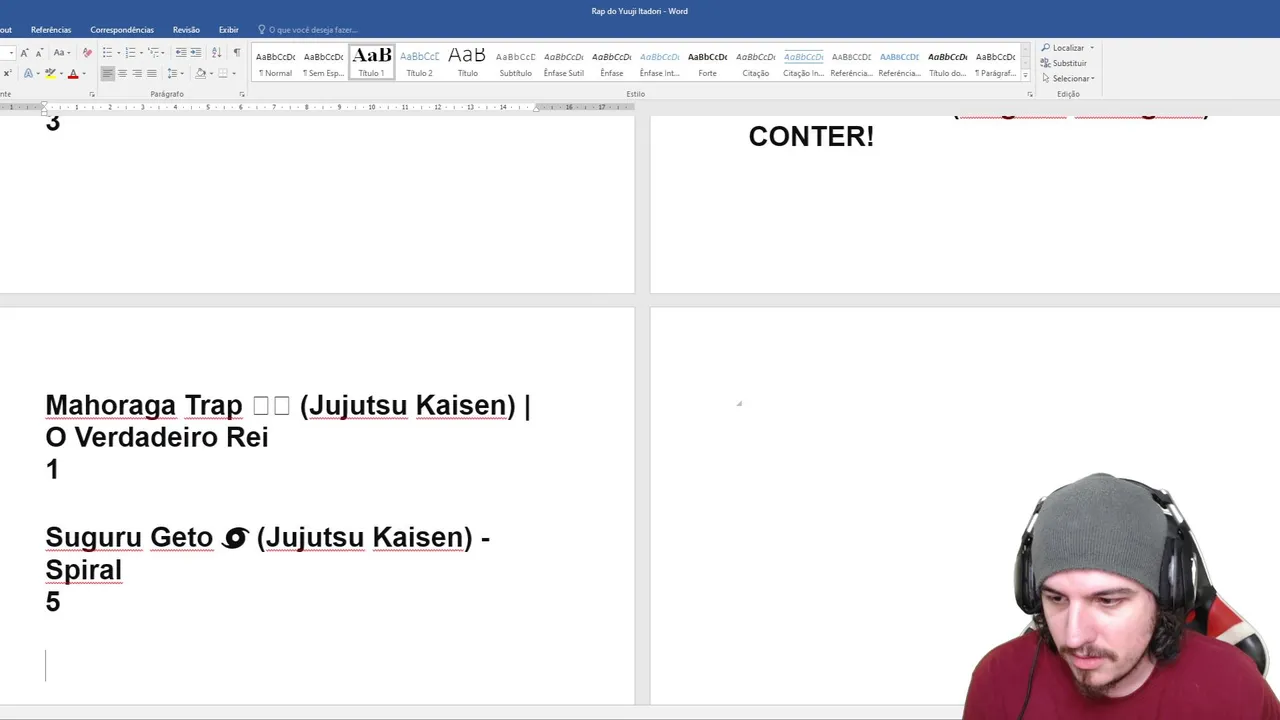Toggle the bullet list button
1280x720 pixels.
tap(107, 52)
